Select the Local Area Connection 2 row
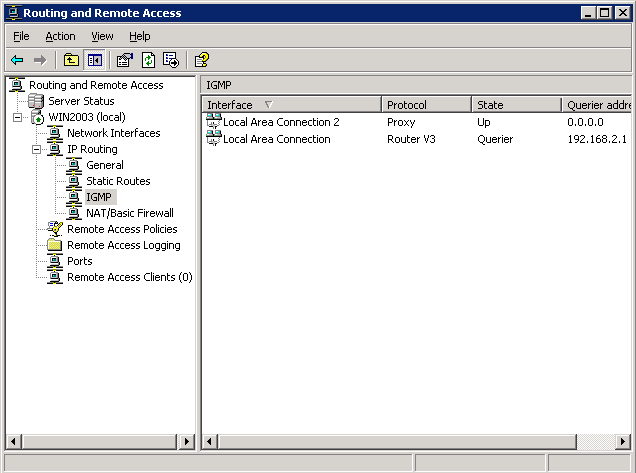 click(281, 122)
